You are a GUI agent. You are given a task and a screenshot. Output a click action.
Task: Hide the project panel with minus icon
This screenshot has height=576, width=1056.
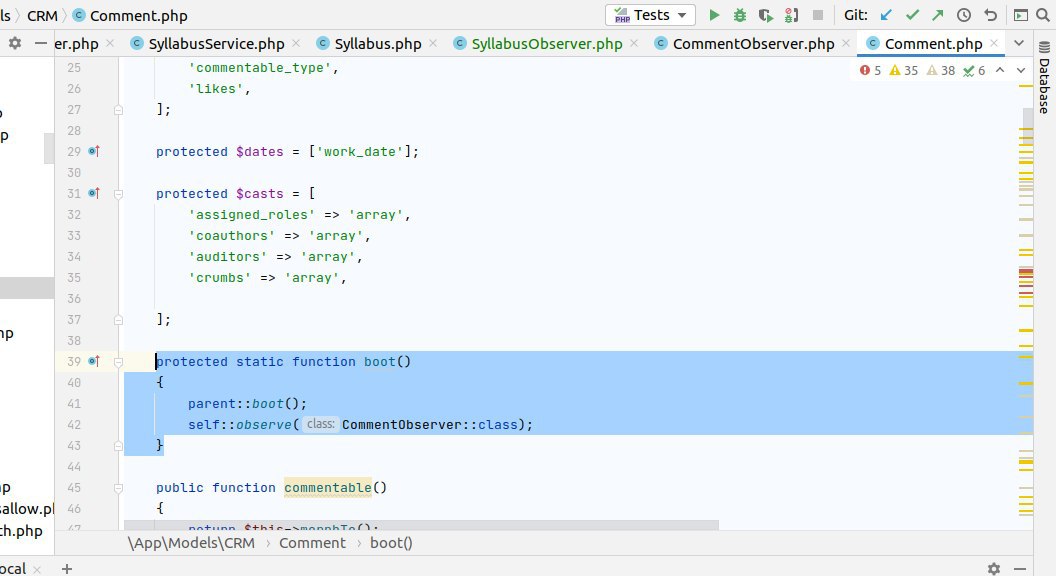point(40,43)
